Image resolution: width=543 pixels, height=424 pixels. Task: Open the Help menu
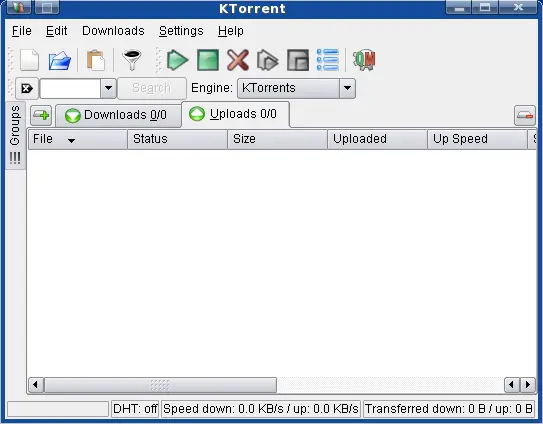(231, 31)
